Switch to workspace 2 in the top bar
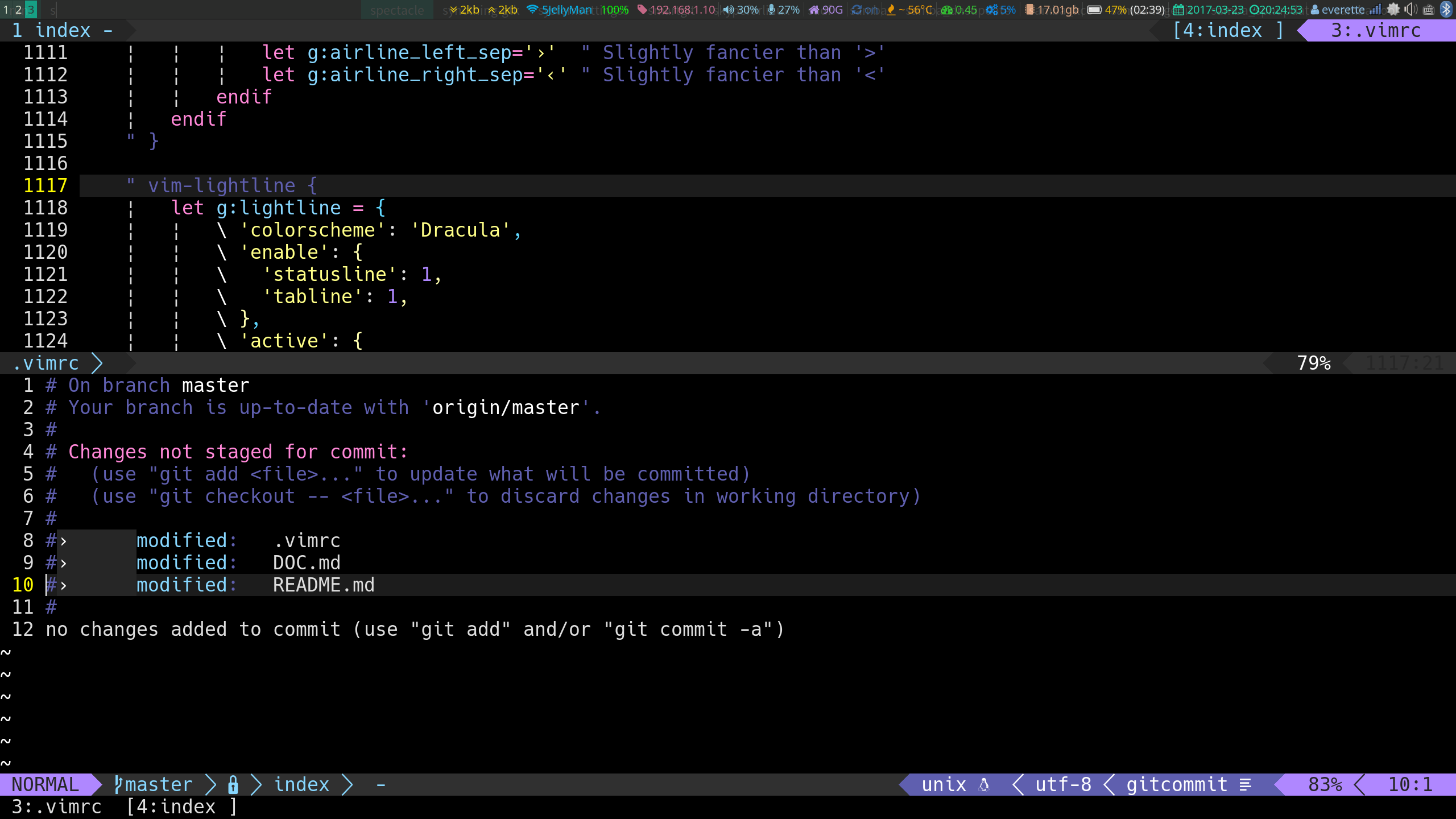The image size is (1456, 819). click(18, 9)
